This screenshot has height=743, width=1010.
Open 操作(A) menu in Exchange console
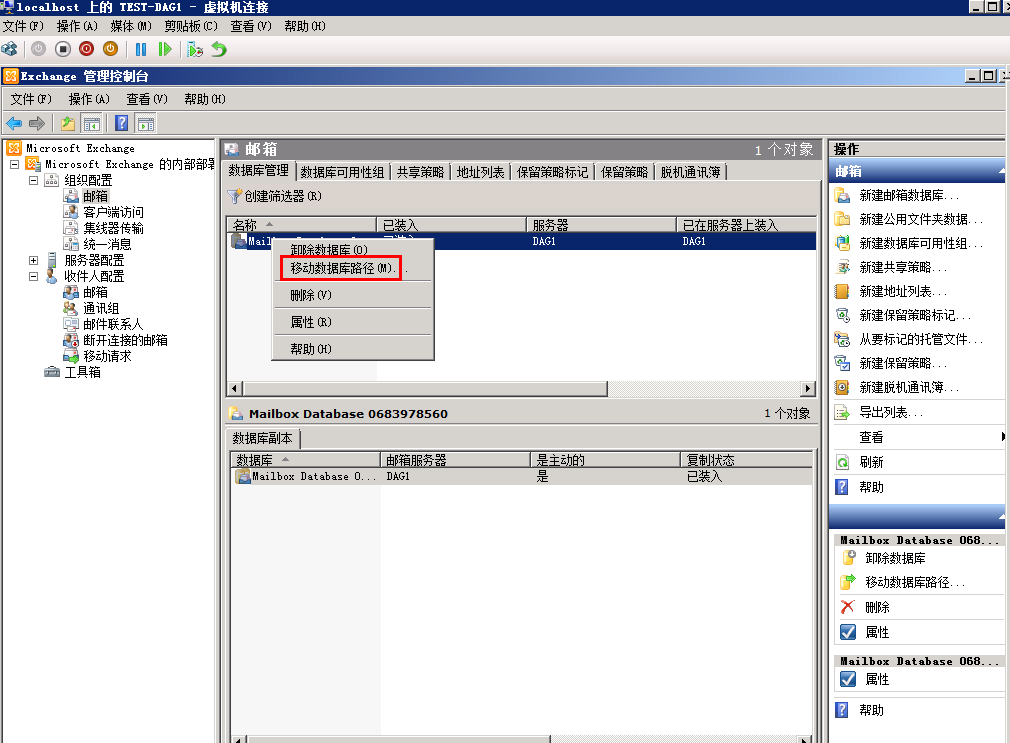pos(89,99)
